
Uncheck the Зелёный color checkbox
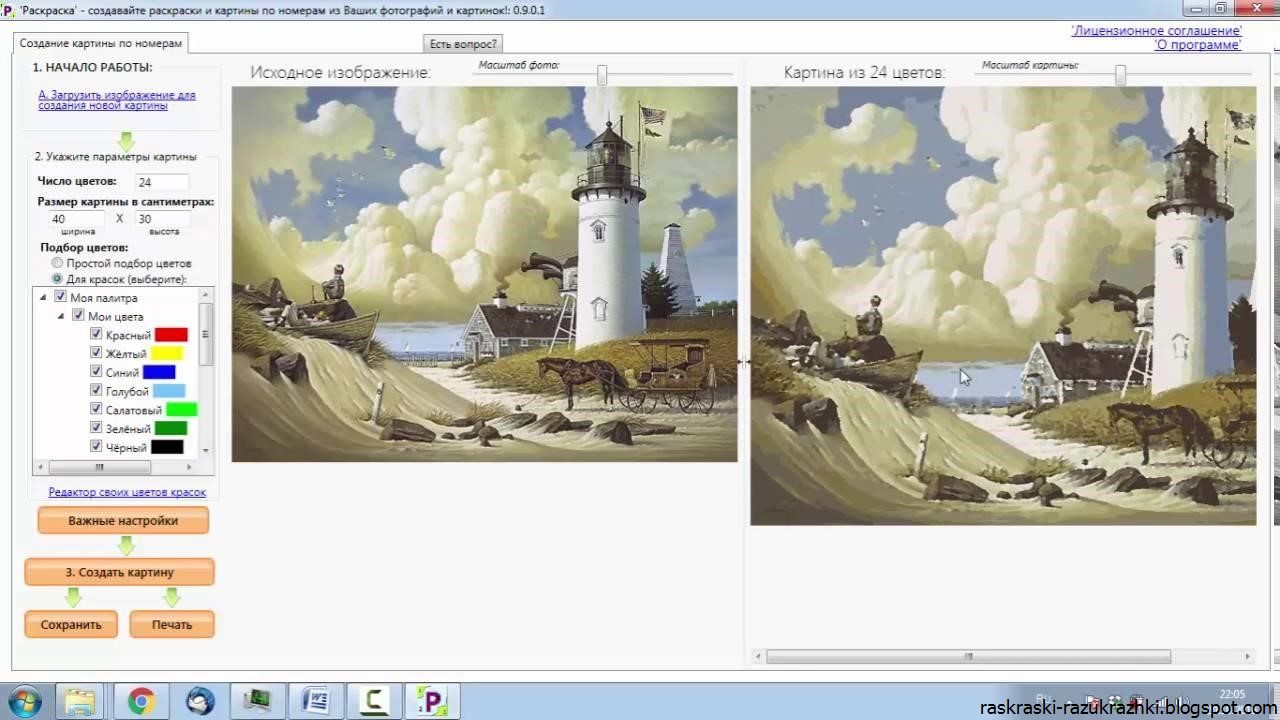point(96,428)
